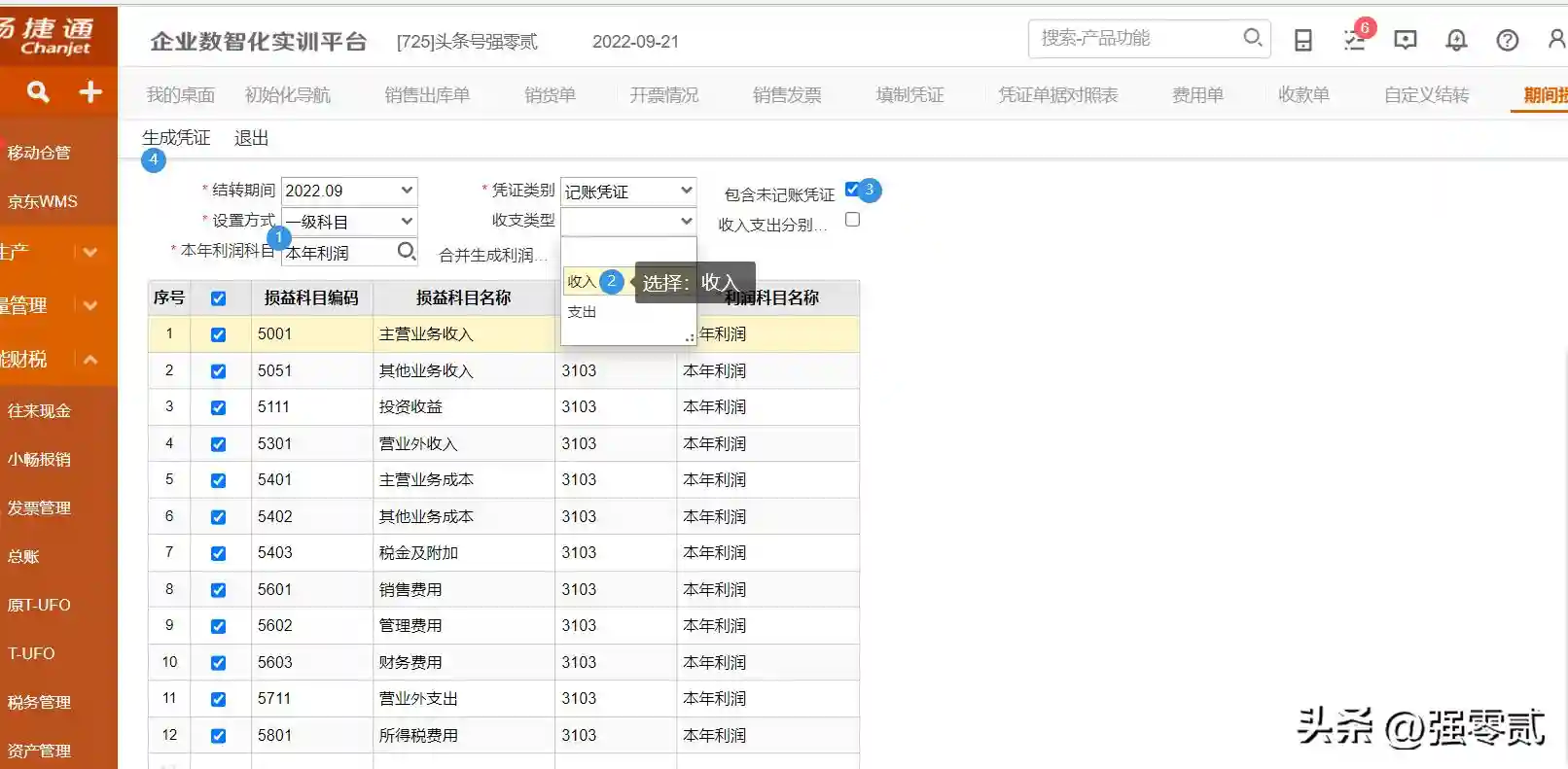Viewport: 1568px width, 769px height.
Task: Click the search icon in product search box
Action: coord(1252,38)
